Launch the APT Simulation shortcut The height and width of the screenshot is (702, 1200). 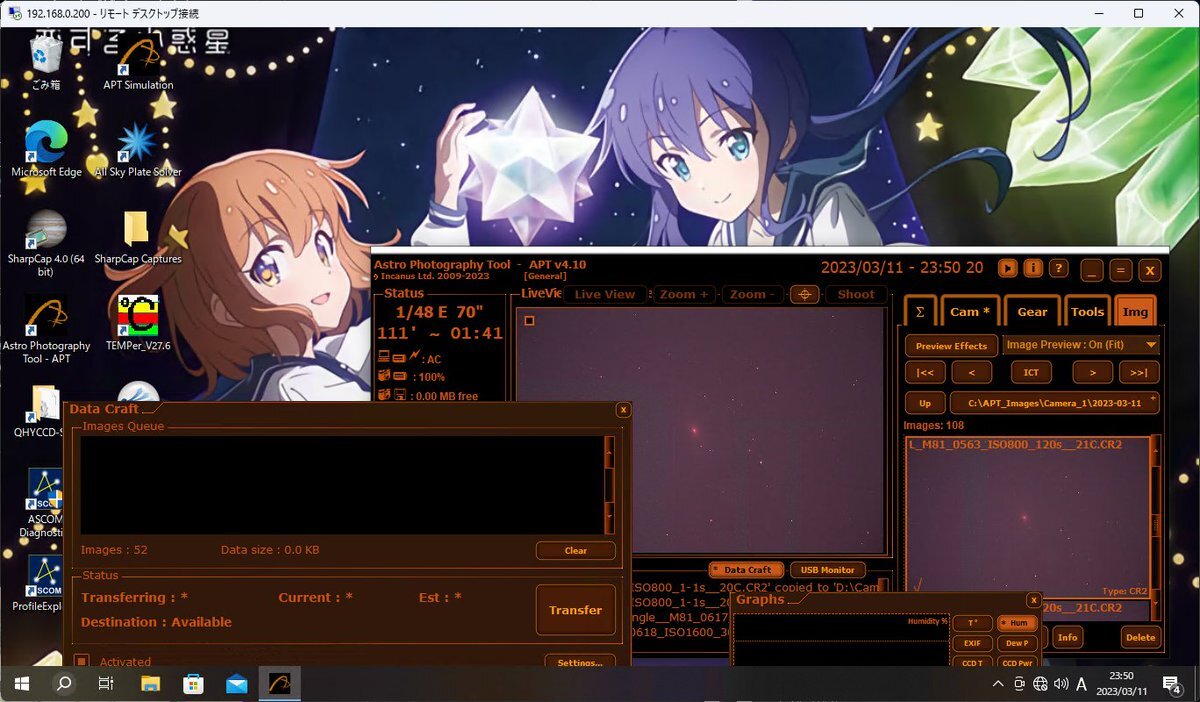click(x=138, y=64)
